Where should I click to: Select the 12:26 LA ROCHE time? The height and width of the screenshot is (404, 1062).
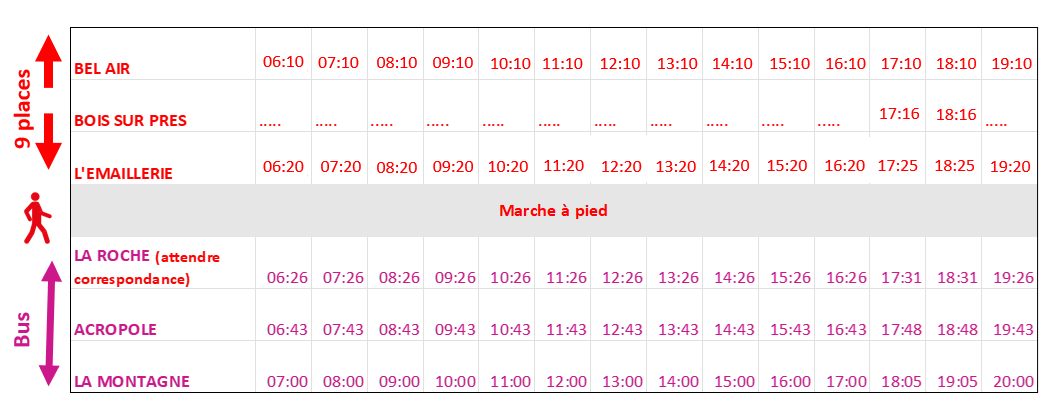(619, 277)
